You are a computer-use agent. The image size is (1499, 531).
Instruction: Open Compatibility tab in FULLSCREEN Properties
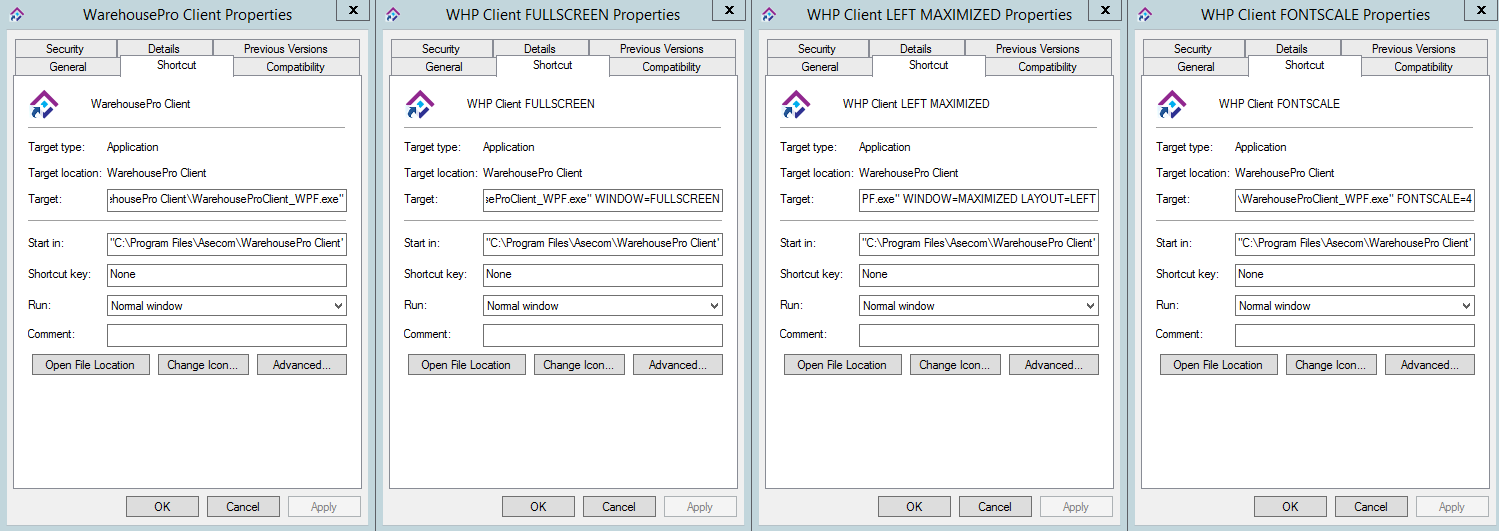click(671, 67)
